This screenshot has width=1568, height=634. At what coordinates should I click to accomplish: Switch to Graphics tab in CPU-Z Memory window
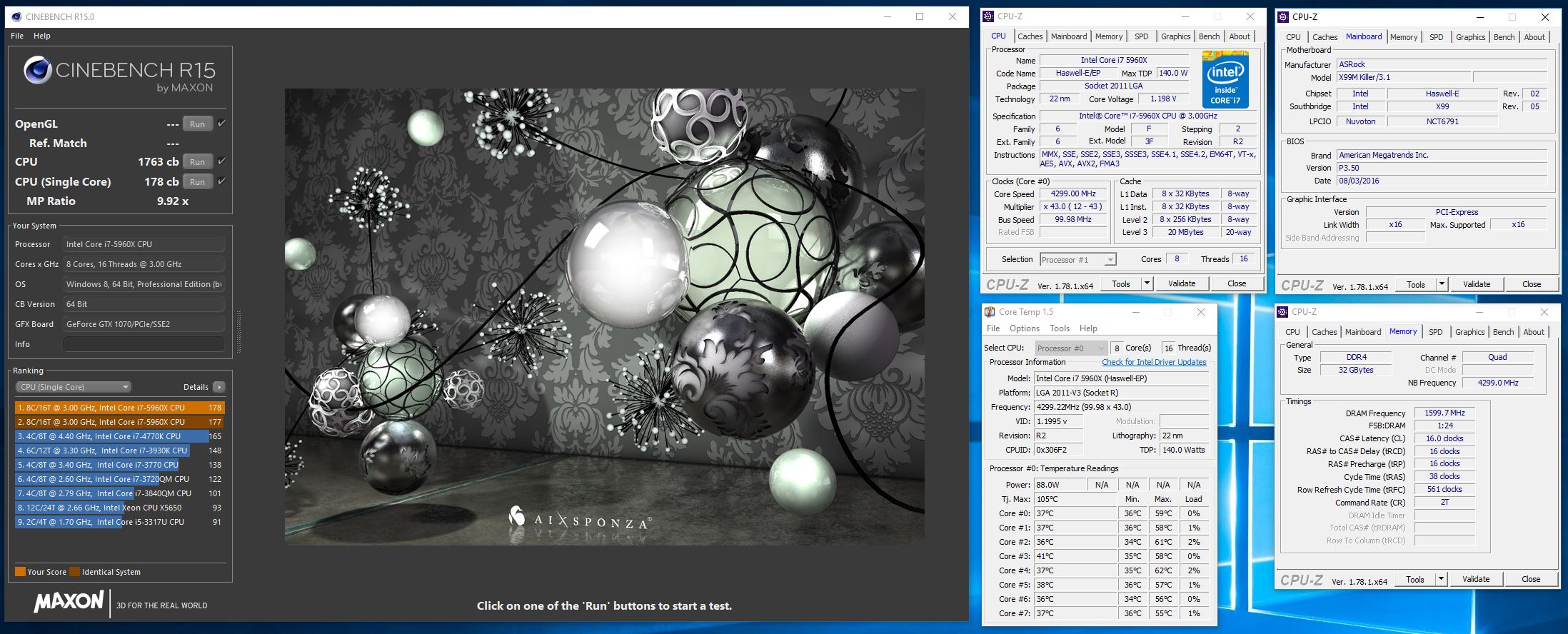coord(1469,332)
